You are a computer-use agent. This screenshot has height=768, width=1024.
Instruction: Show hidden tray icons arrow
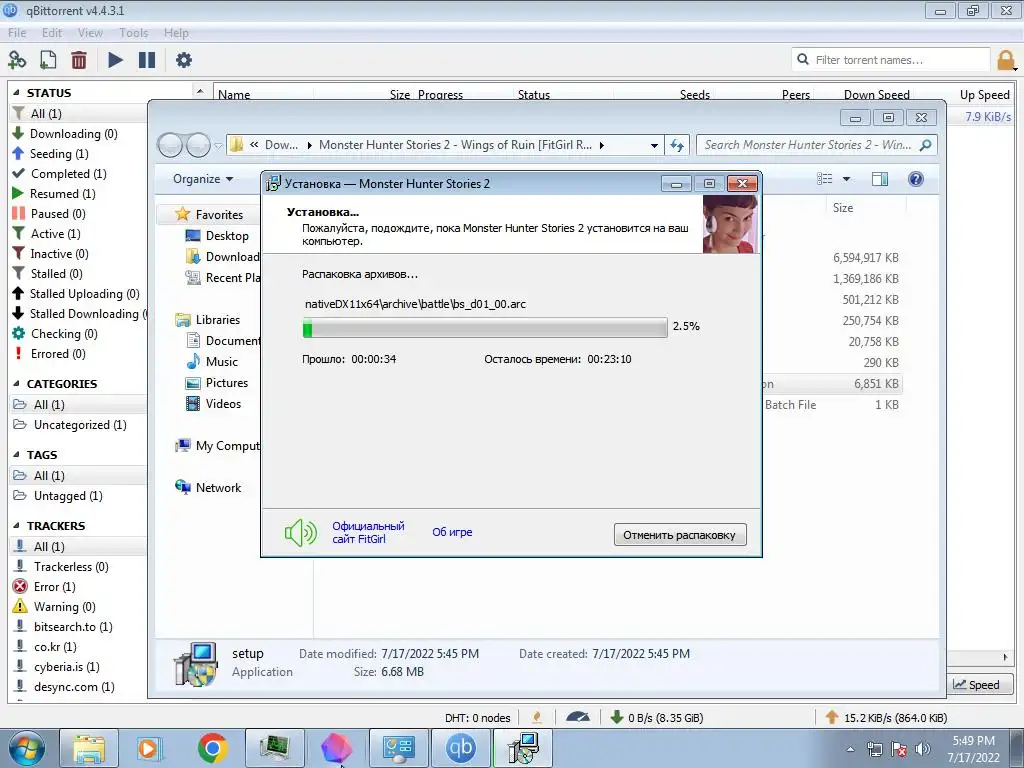[x=850, y=750]
